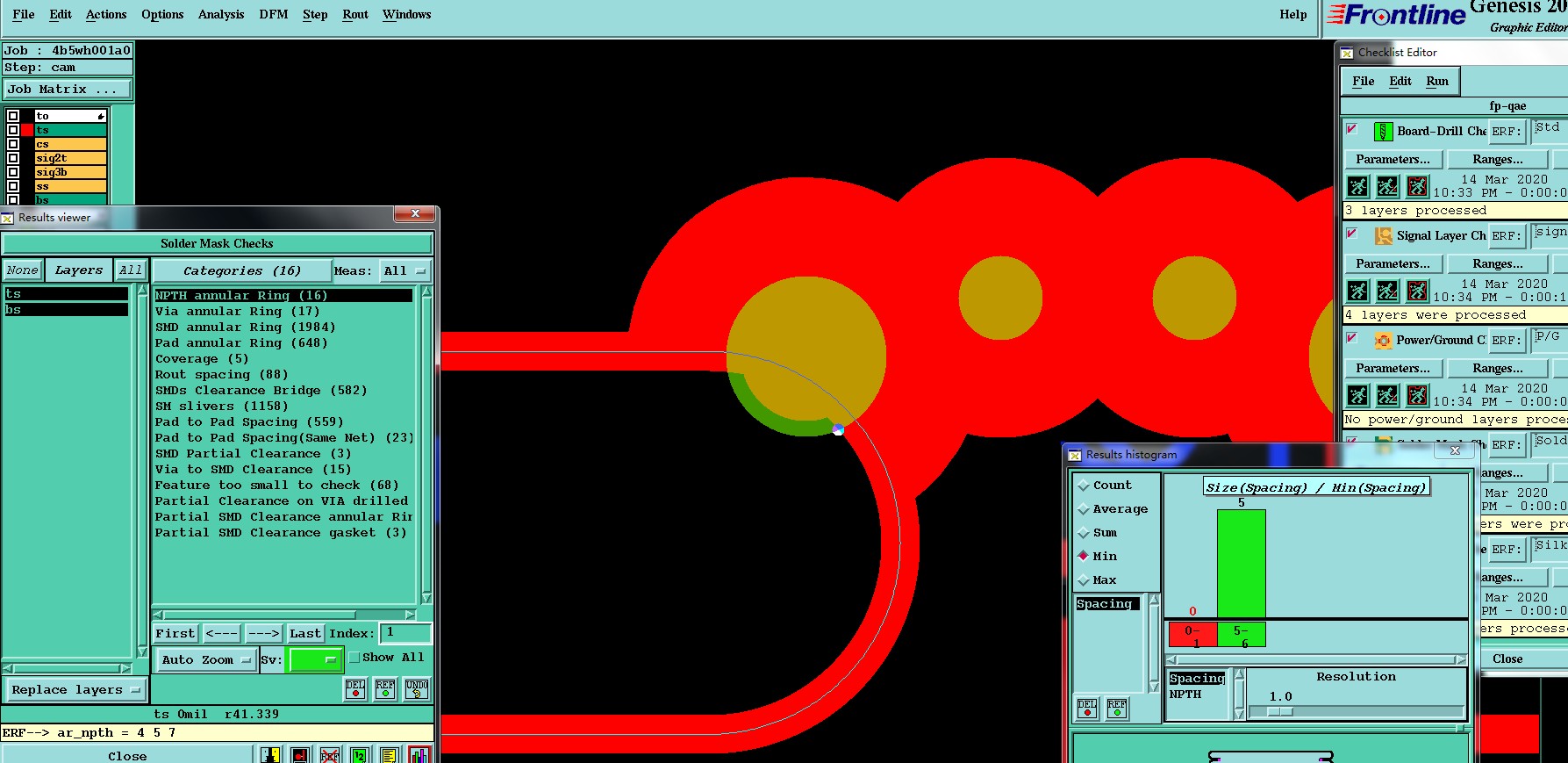Click UNDO icon in Results viewer
The image size is (1568, 763).
click(417, 689)
